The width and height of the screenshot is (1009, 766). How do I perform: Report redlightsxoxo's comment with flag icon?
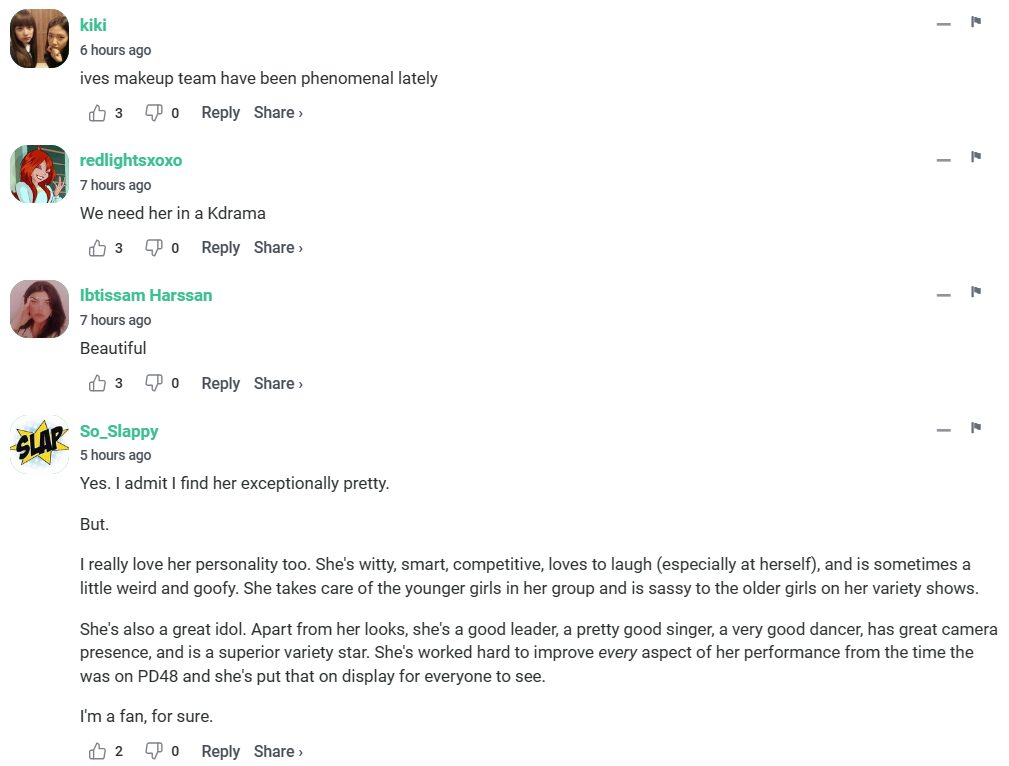coord(976,157)
